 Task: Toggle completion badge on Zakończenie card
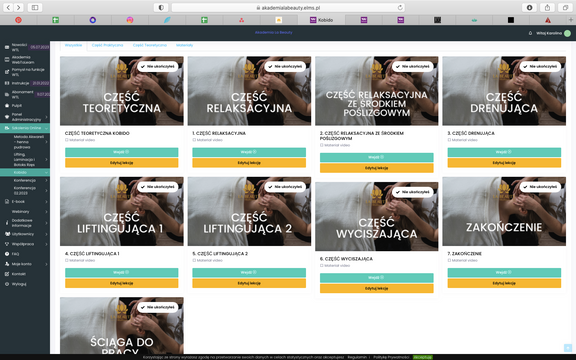(540, 187)
